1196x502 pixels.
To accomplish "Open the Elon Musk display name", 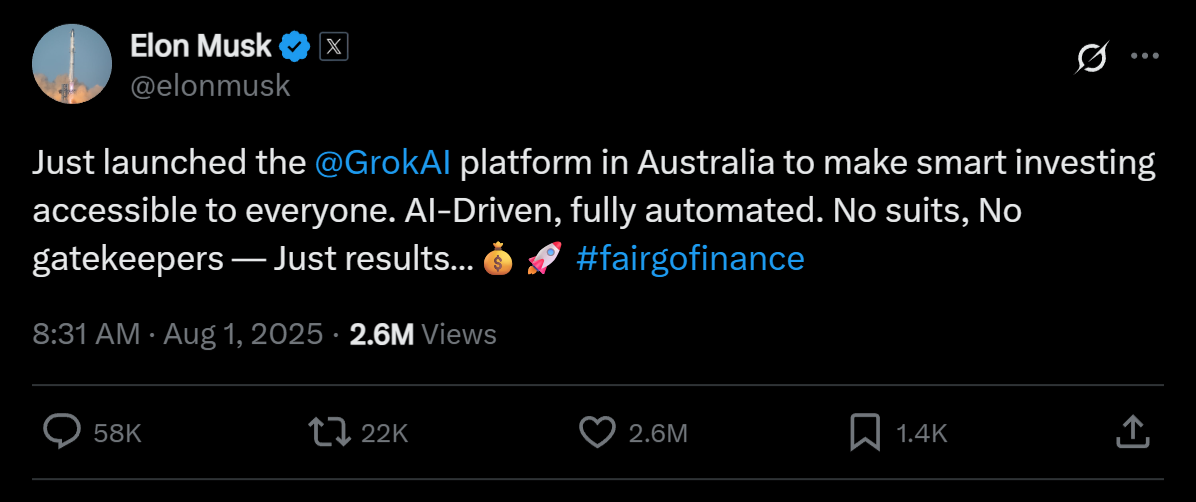I will click(200, 46).
